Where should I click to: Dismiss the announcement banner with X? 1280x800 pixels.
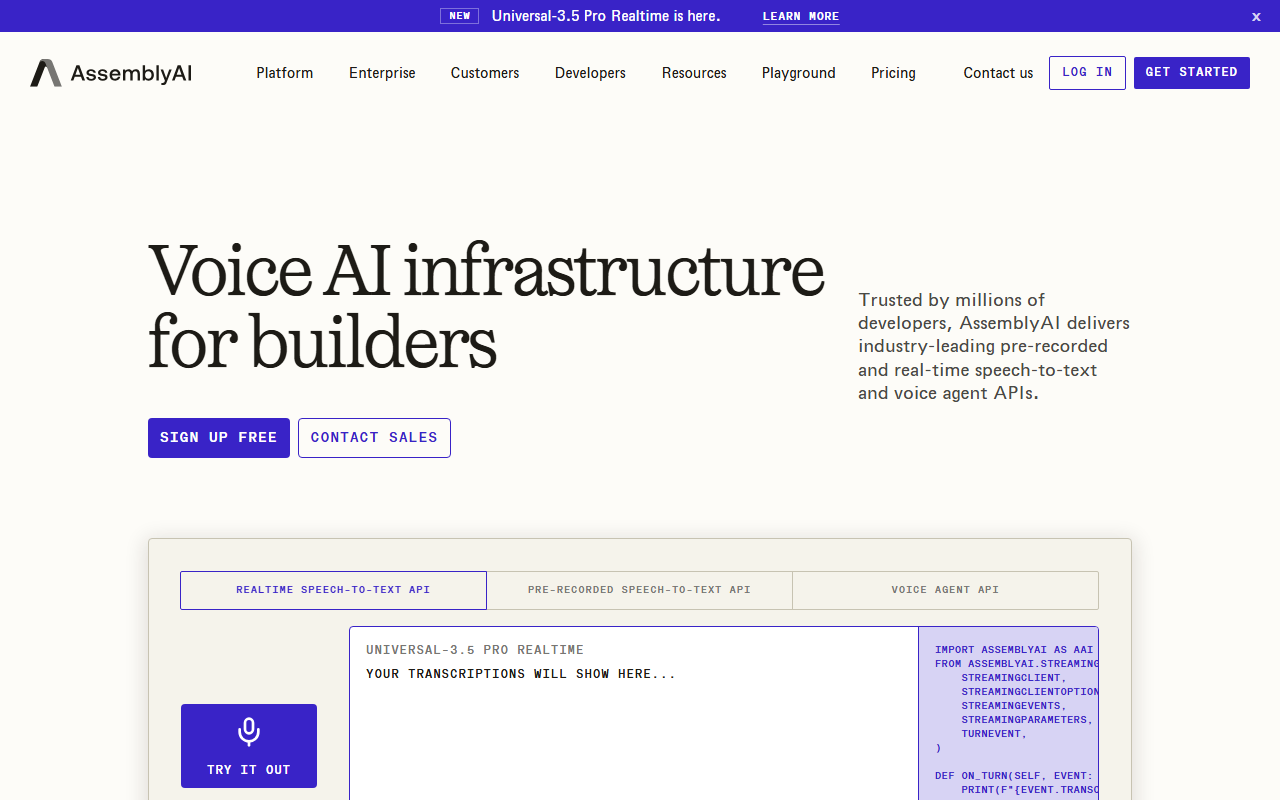coord(1256,16)
